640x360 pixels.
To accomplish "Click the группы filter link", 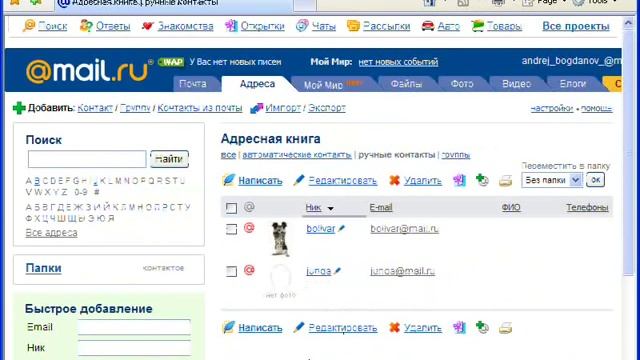I will coord(456,155).
